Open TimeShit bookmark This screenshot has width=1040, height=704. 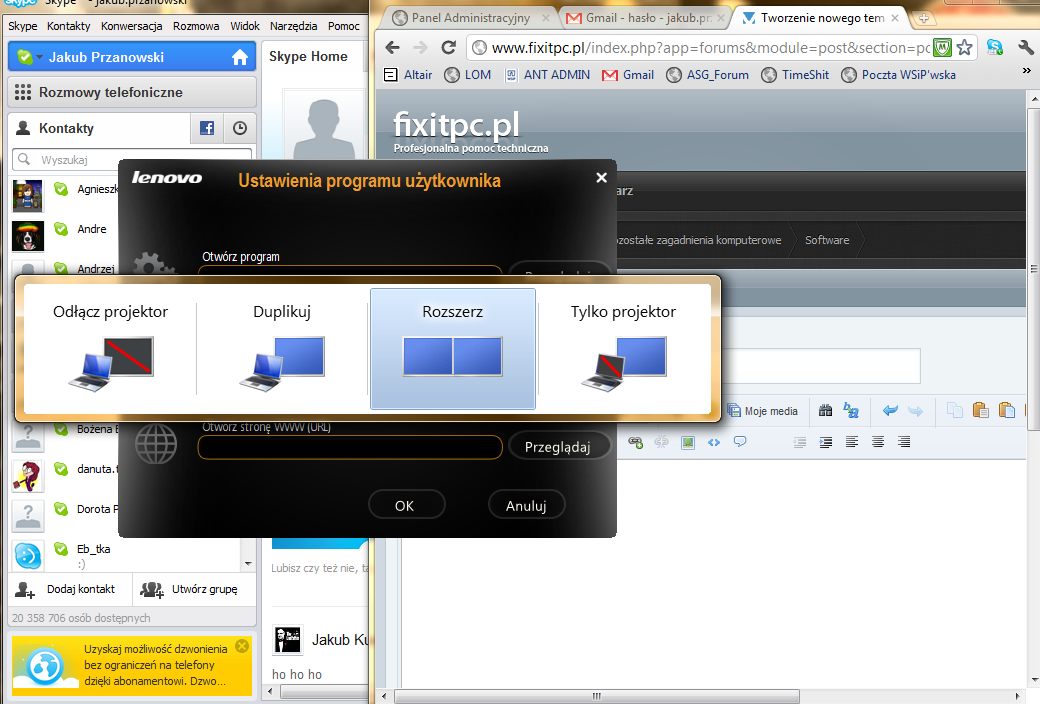pos(795,75)
